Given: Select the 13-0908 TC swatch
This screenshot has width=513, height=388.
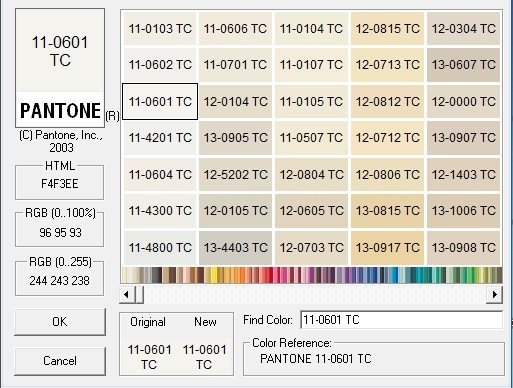Looking at the screenshot, I should pos(464,248).
